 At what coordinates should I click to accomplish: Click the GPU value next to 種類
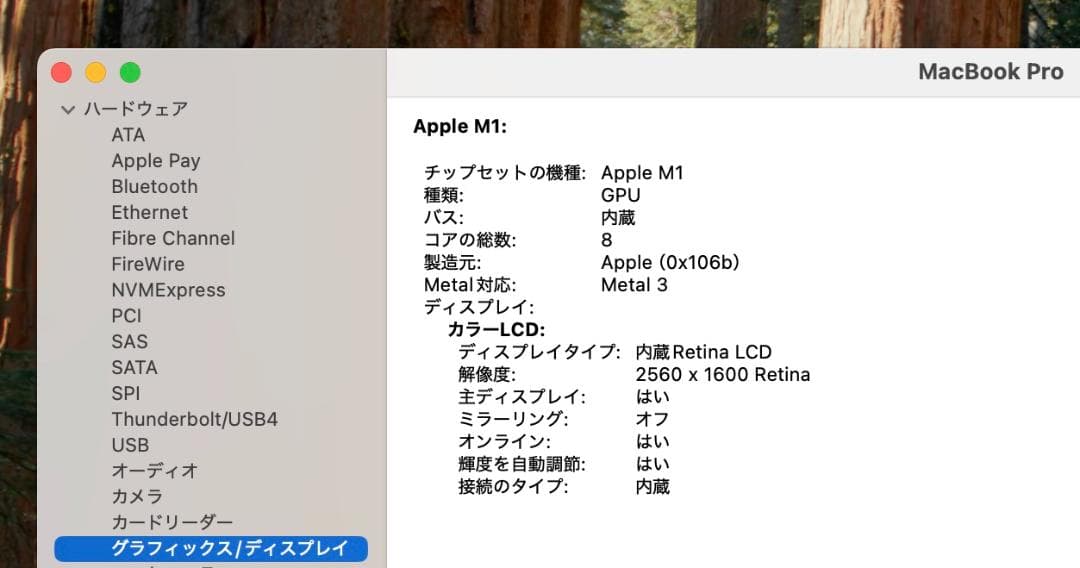(621, 196)
